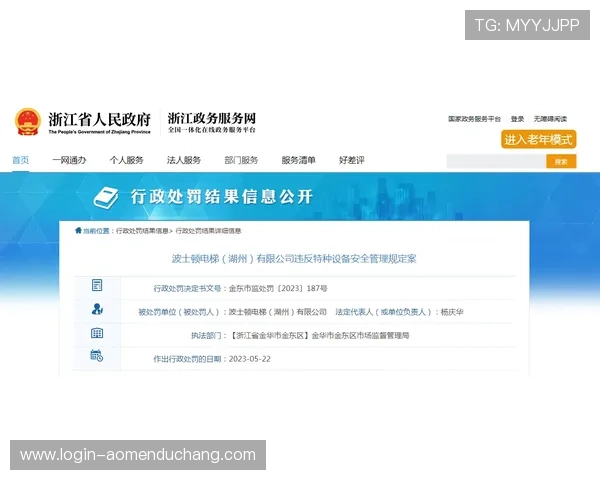The width and height of the screenshot is (600, 480).
Task: Open the 首页 tab
Action: [x=21, y=160]
